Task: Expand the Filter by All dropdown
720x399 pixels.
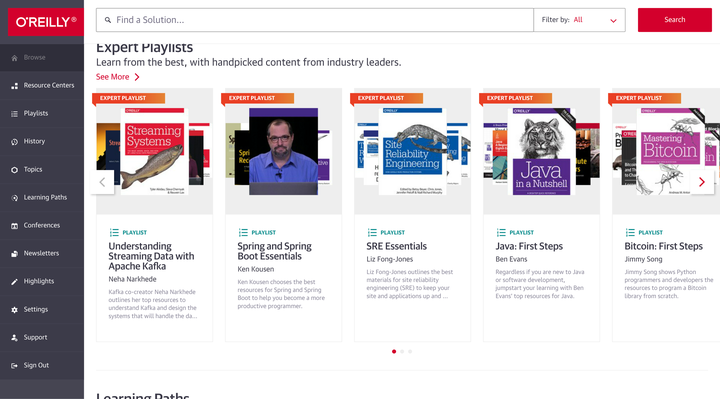Action: click(579, 20)
